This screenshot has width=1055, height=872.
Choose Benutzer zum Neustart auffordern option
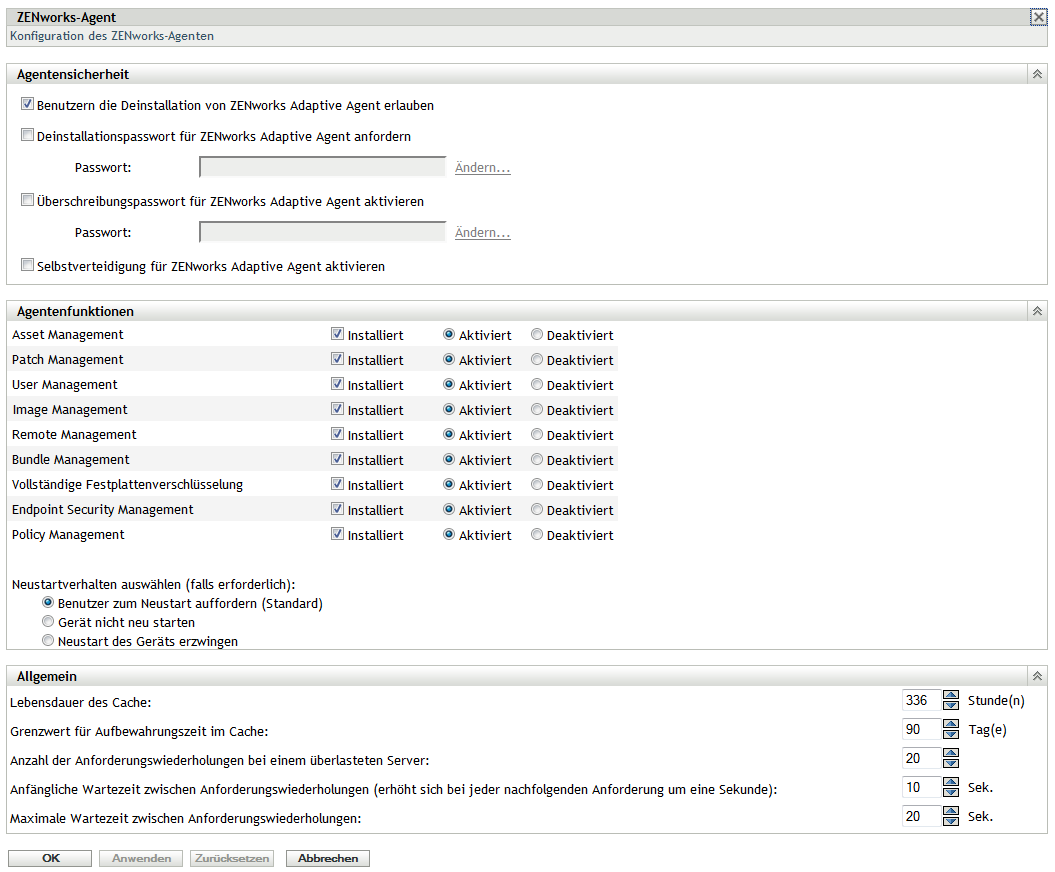tap(48, 602)
